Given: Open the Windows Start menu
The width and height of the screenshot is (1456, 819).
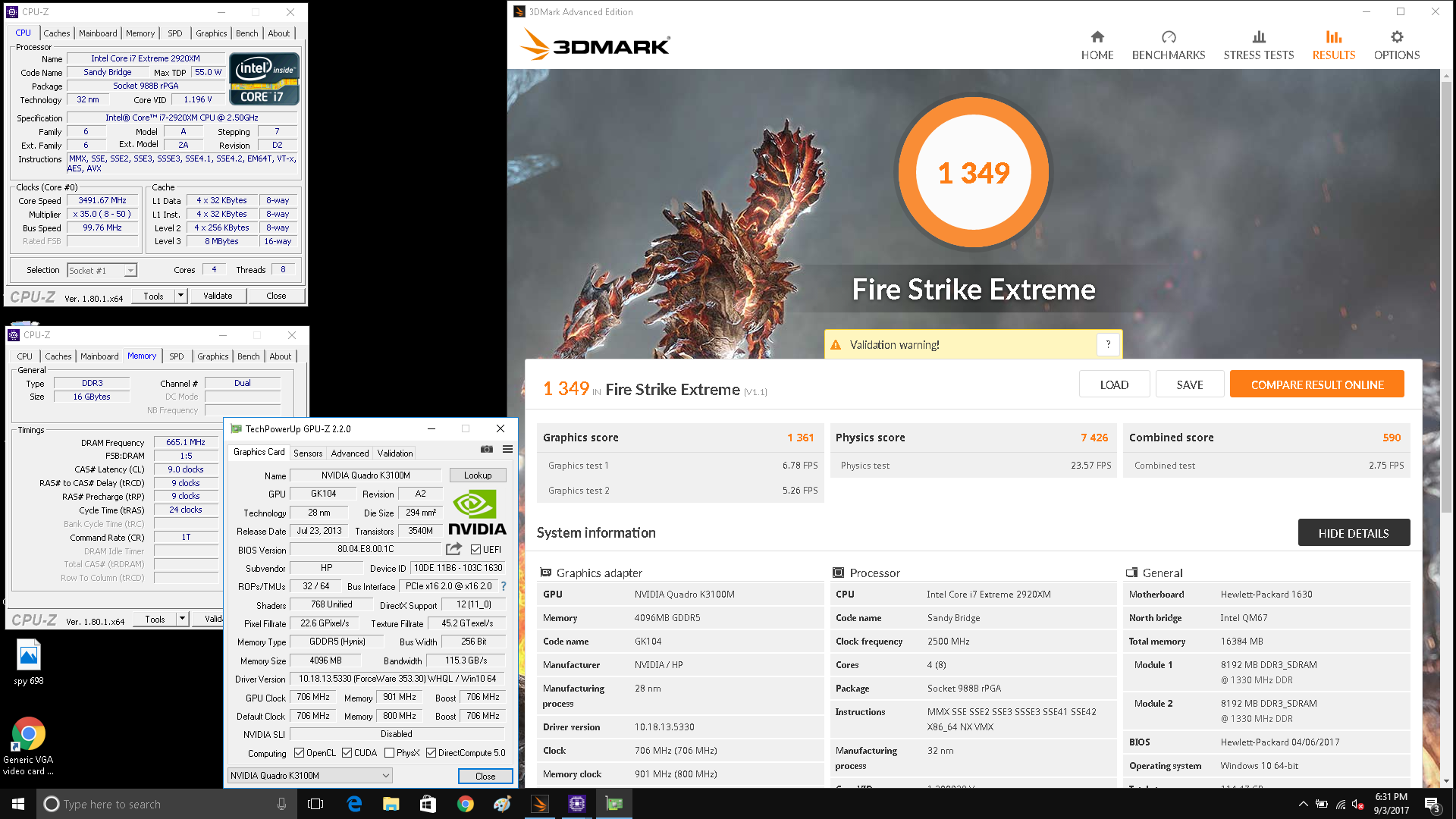Looking at the screenshot, I should [18, 804].
